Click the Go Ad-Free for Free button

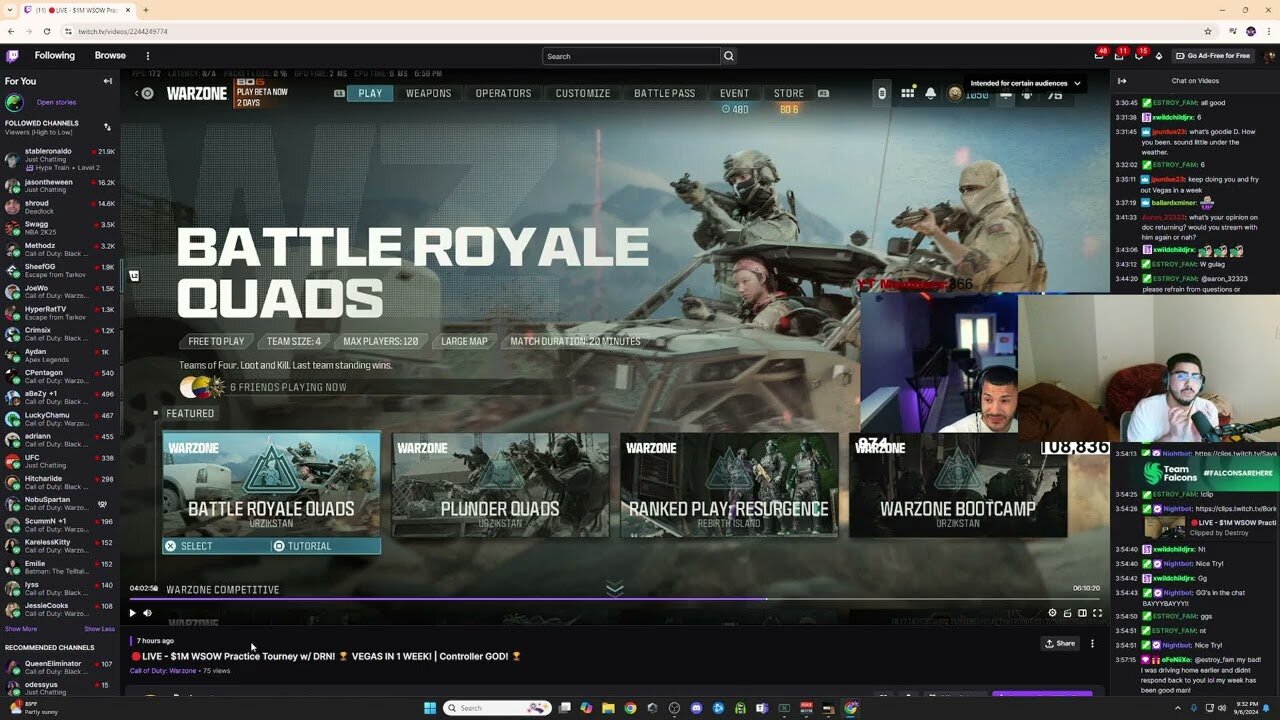pos(1212,56)
